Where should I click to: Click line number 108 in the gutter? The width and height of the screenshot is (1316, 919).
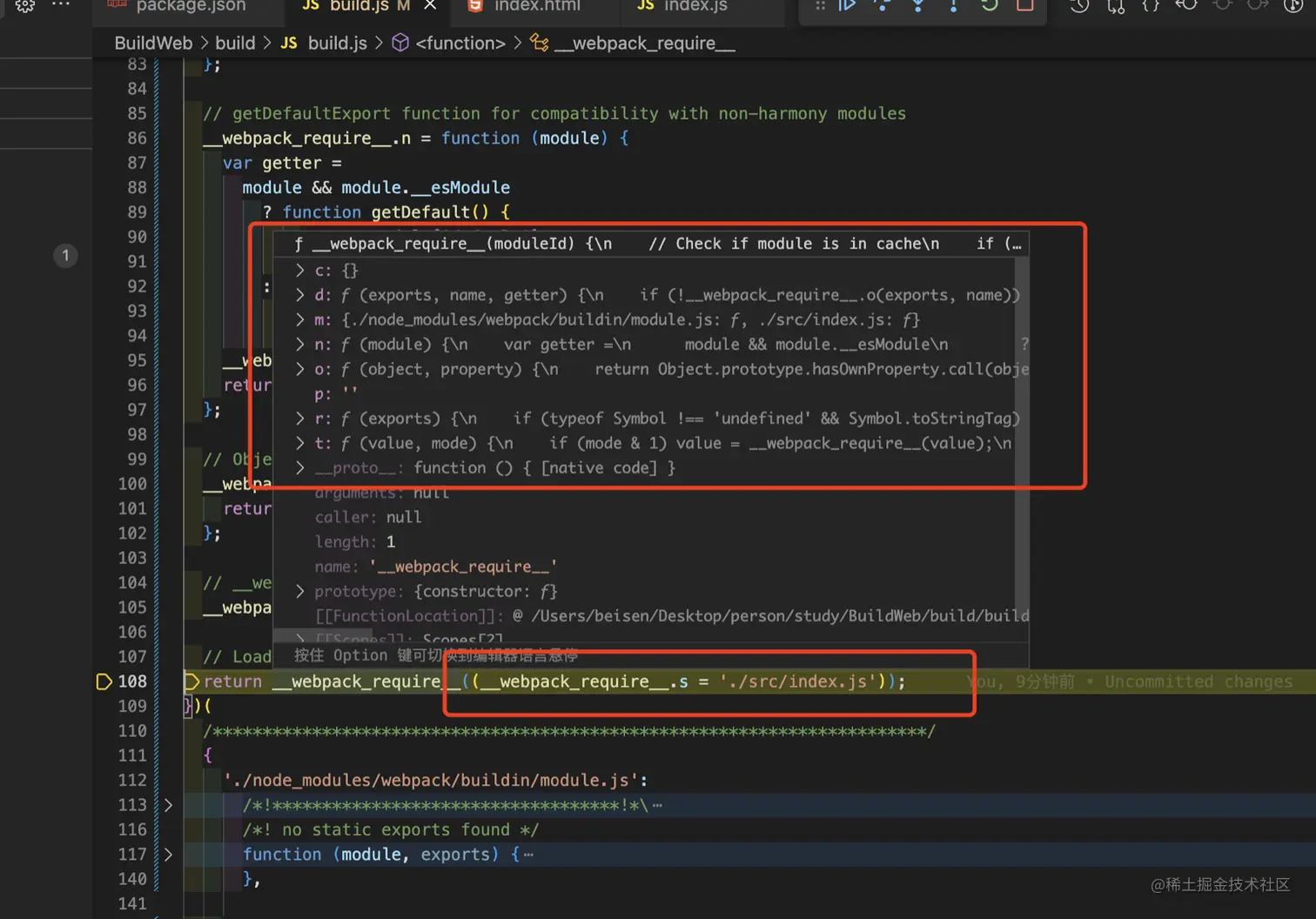[x=132, y=681]
